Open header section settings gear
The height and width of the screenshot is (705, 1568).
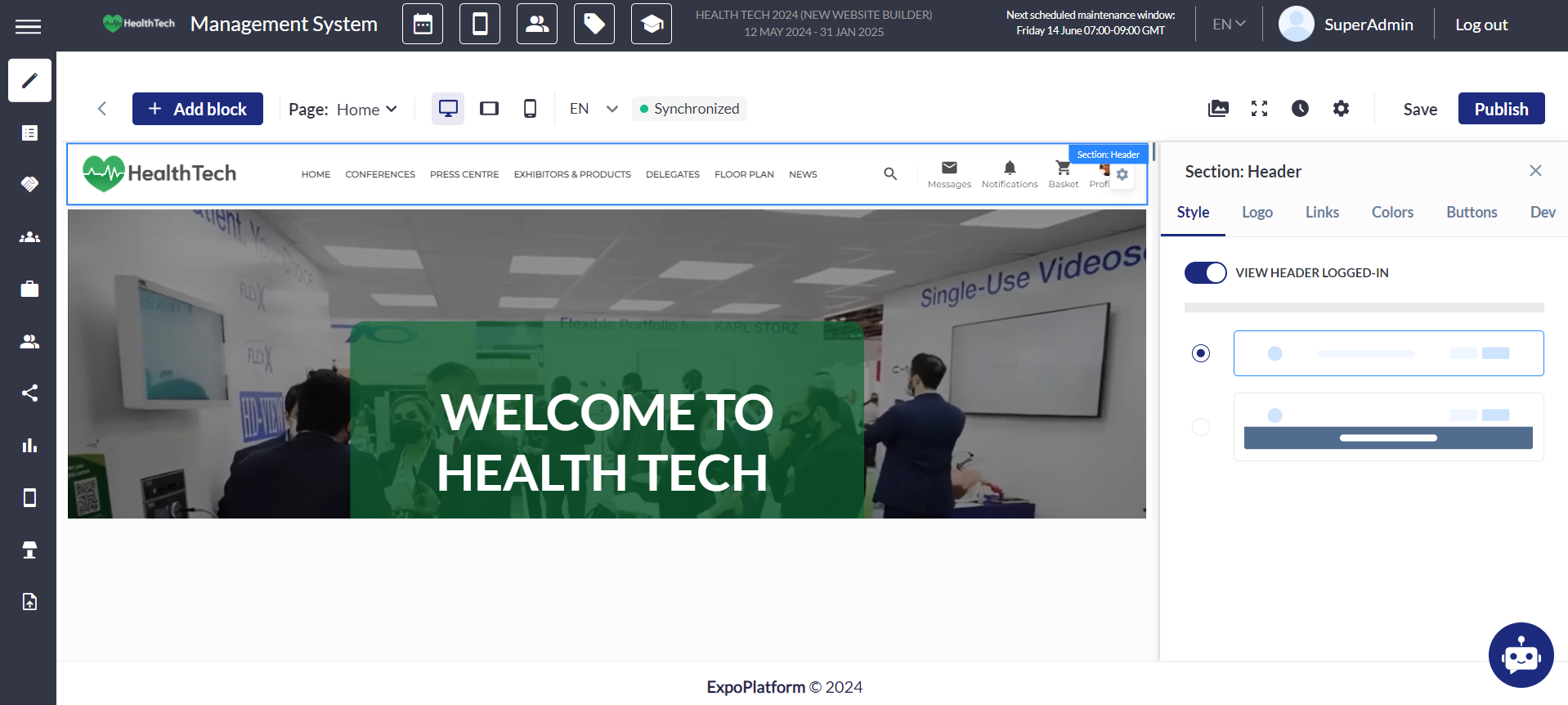coord(1122,174)
